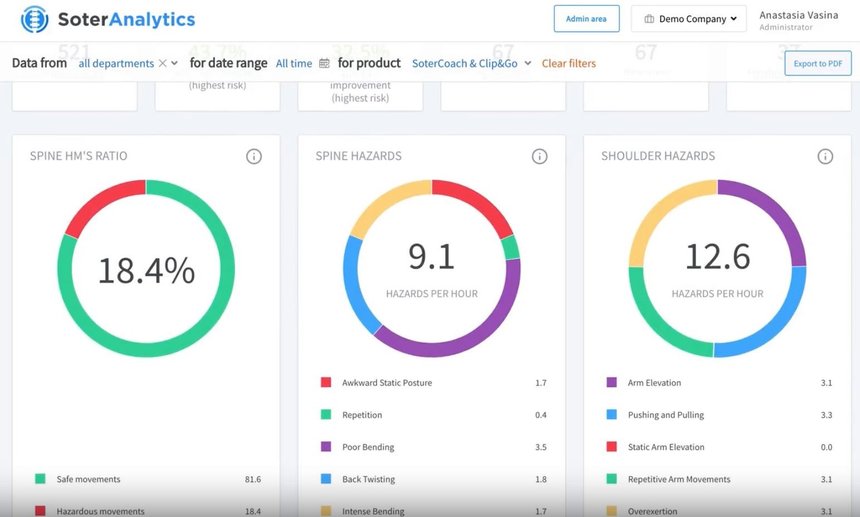860x517 pixels.
Task: Click the Pushing and Pulling value 3.3
Action: click(x=827, y=415)
